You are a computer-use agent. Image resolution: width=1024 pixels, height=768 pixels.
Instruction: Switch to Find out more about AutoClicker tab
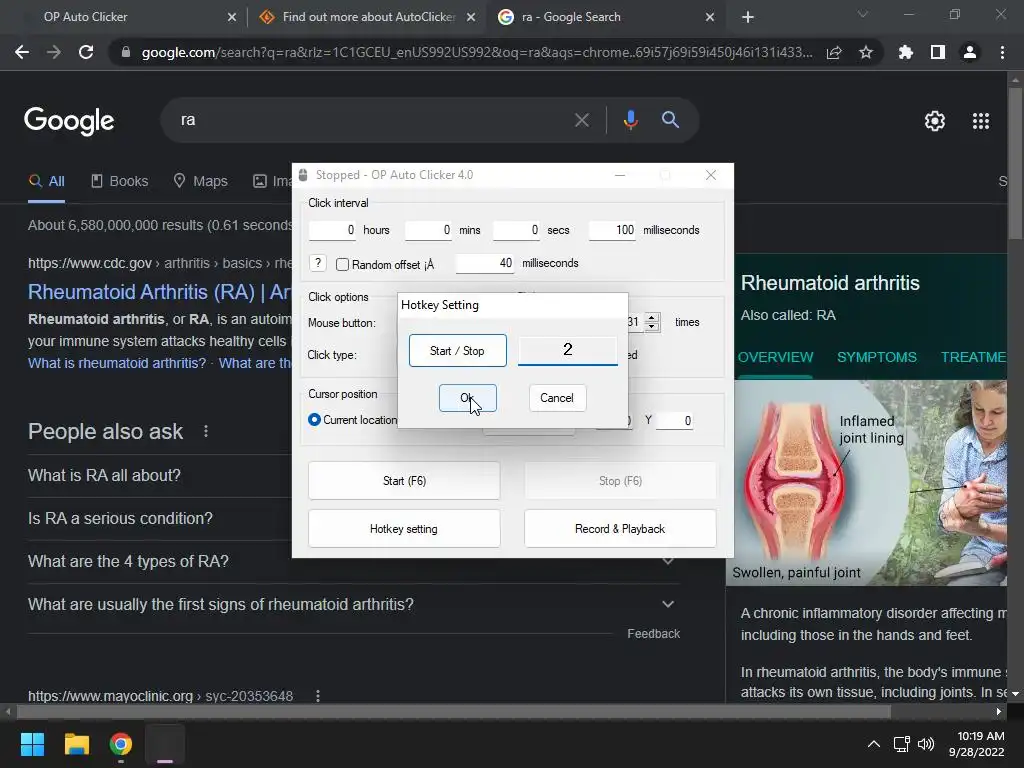pyautogui.click(x=366, y=17)
